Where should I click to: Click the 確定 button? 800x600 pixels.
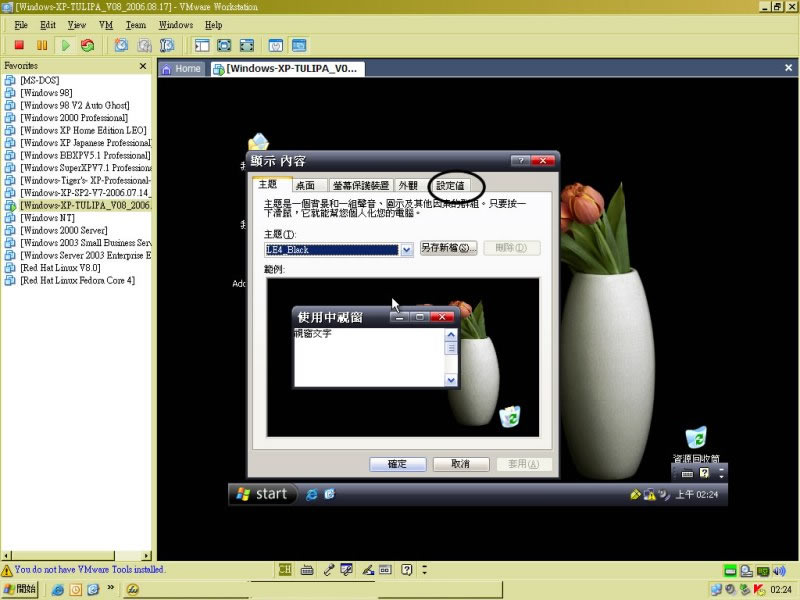point(397,464)
